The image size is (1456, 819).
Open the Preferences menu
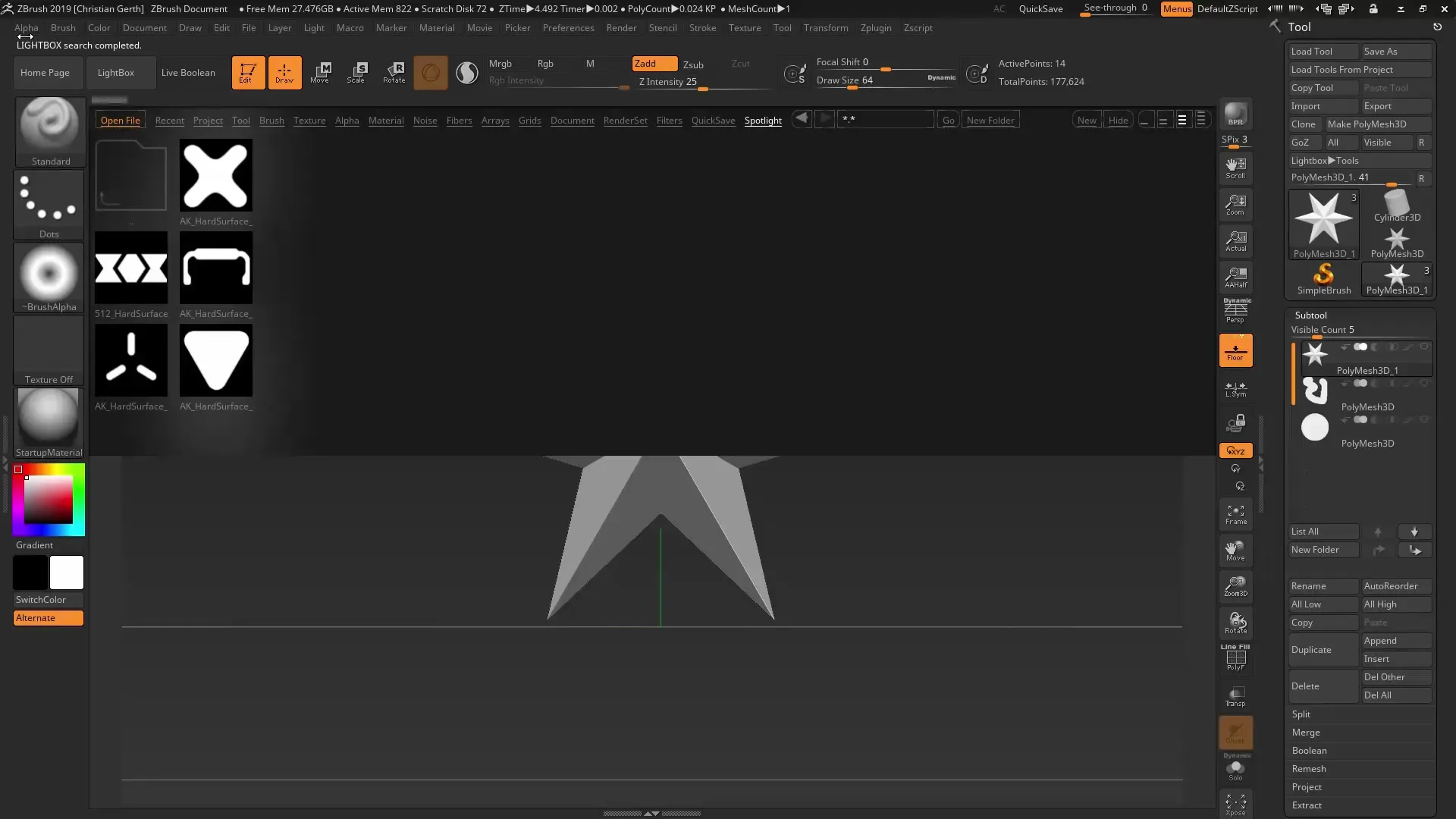point(568,28)
